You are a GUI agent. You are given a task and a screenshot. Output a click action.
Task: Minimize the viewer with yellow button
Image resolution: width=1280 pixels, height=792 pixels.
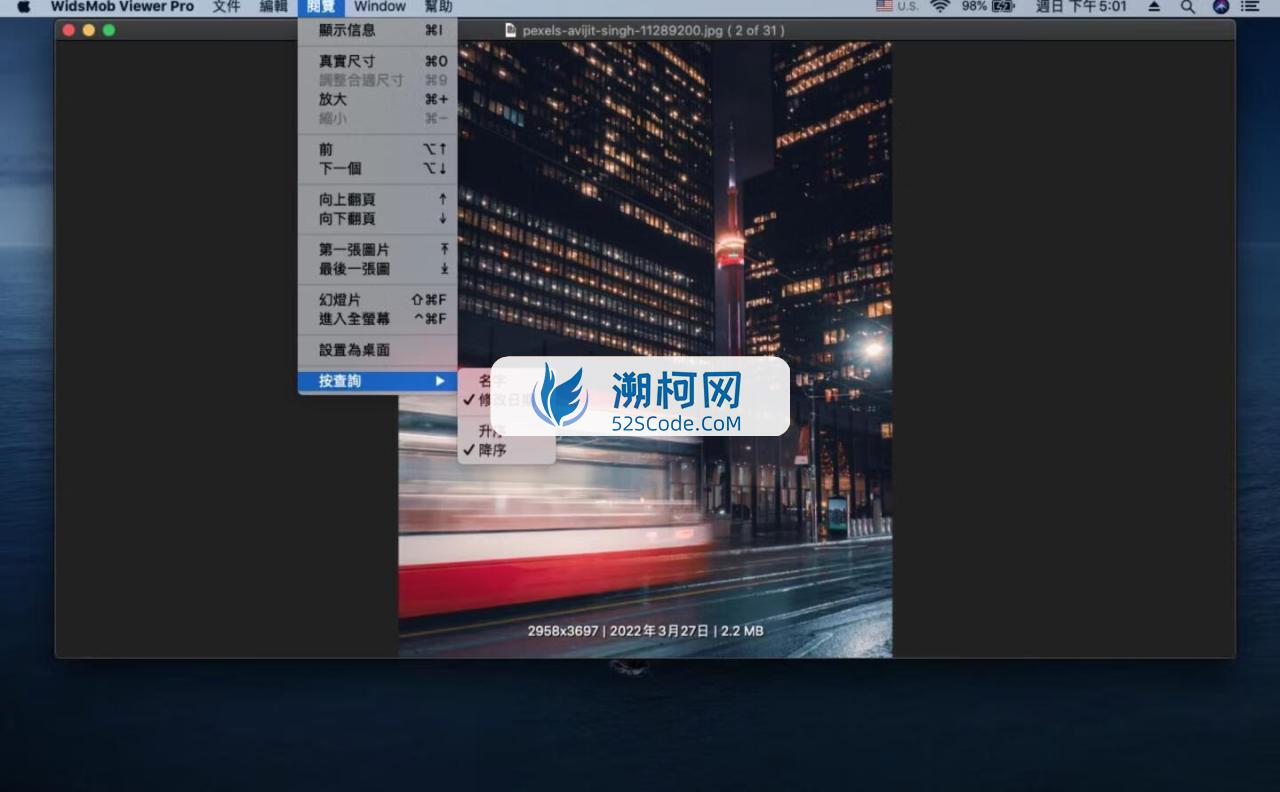89,30
